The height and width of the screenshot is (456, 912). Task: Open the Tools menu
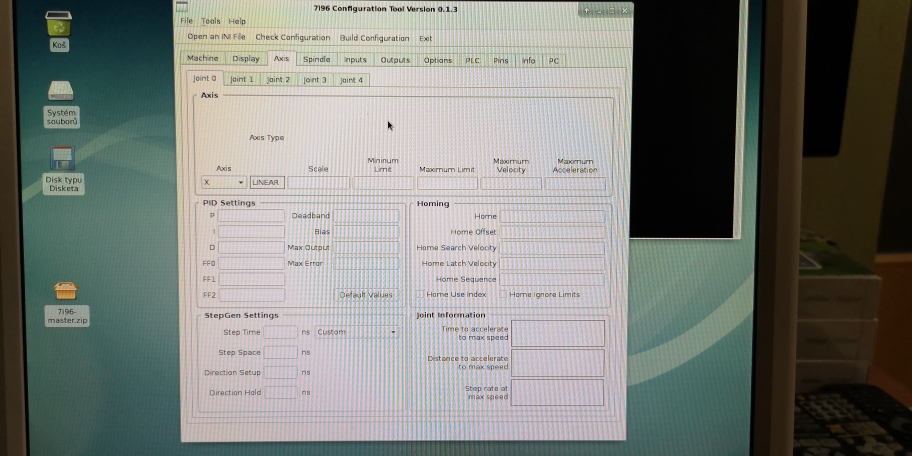(x=210, y=21)
